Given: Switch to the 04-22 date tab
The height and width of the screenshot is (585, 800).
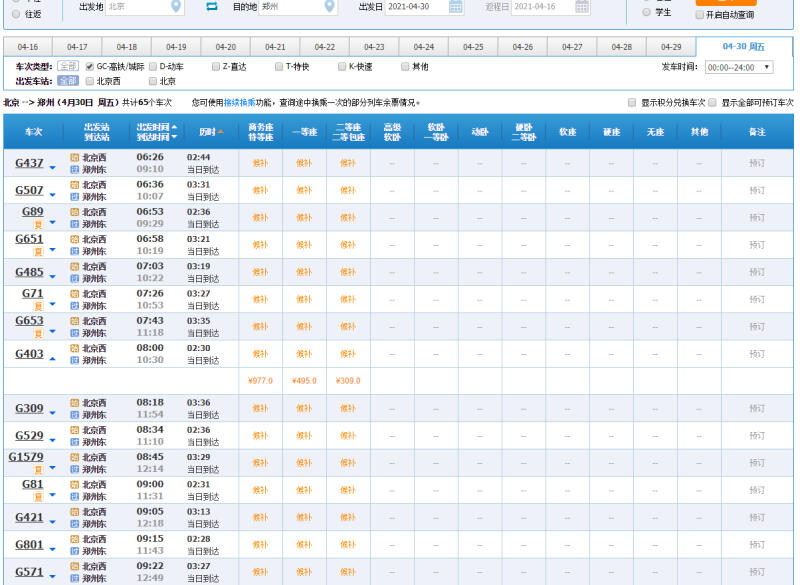Looking at the screenshot, I should click(325, 47).
